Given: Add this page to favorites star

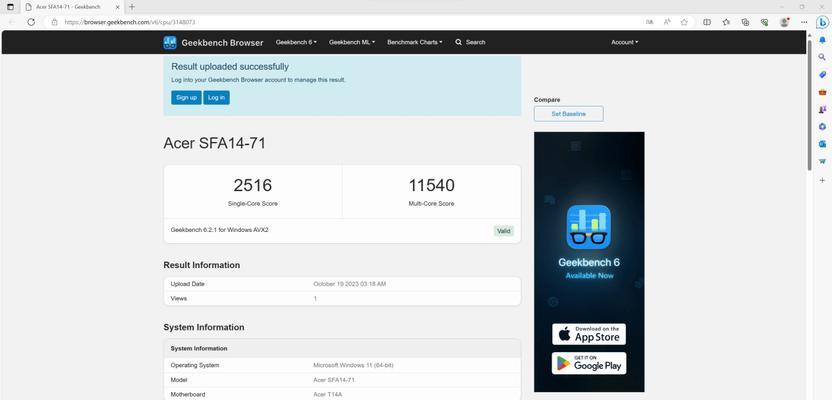Looking at the screenshot, I should (x=684, y=22).
